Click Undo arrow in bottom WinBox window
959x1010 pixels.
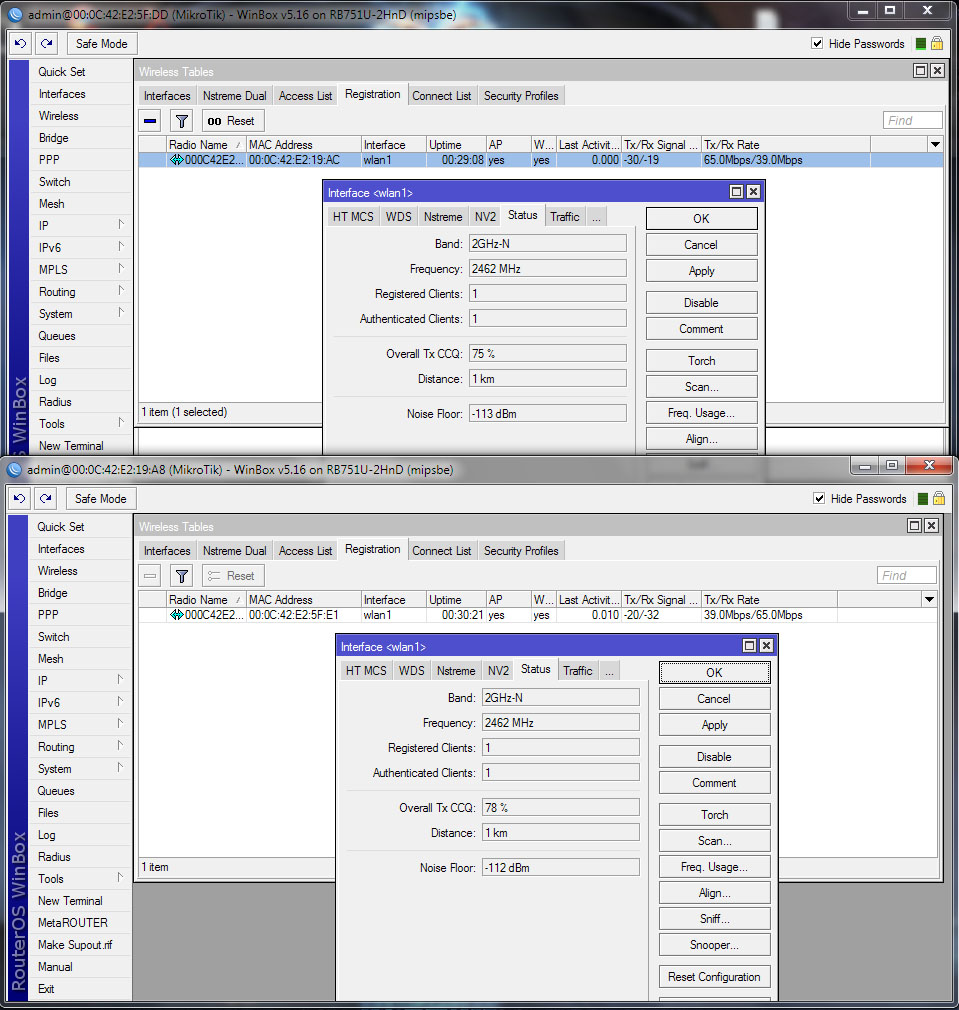coord(20,499)
